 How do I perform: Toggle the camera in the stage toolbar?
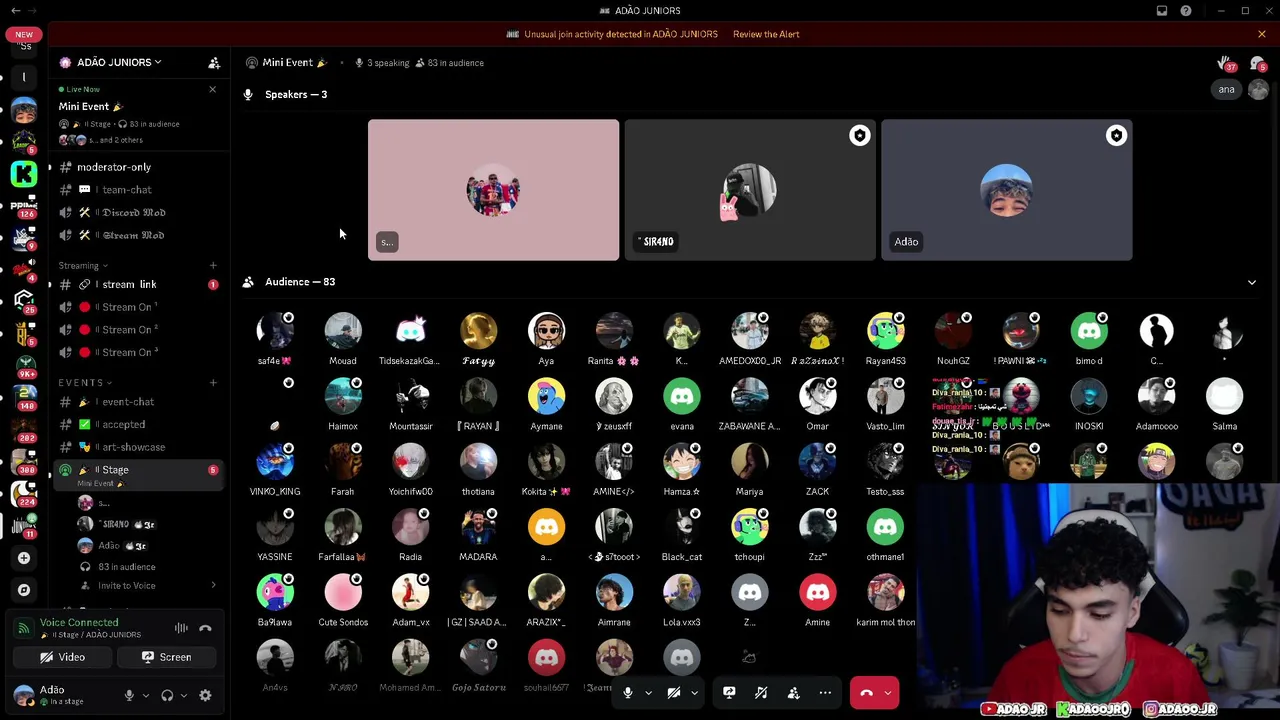(674, 693)
